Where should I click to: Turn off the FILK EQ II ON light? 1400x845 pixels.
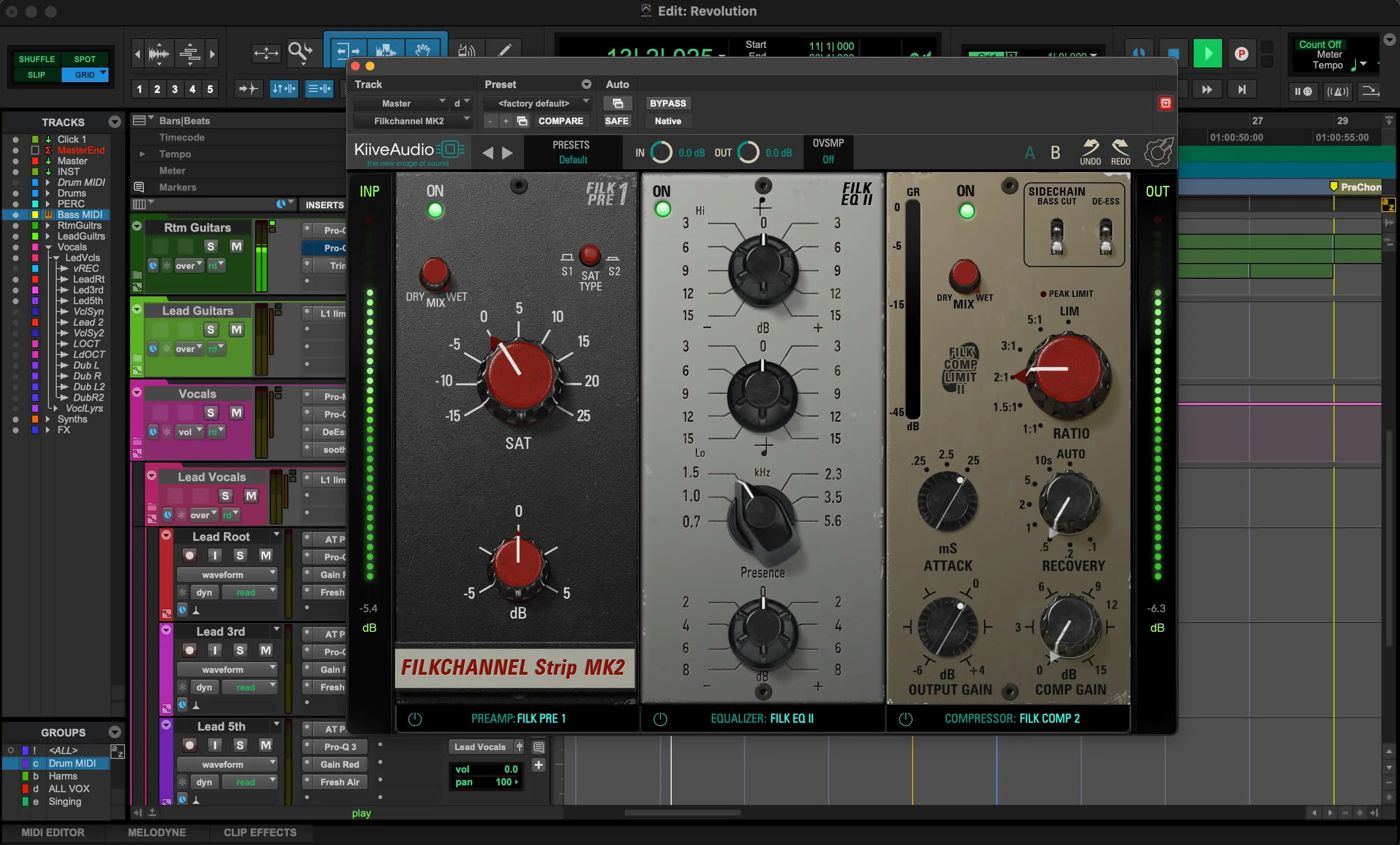(662, 210)
